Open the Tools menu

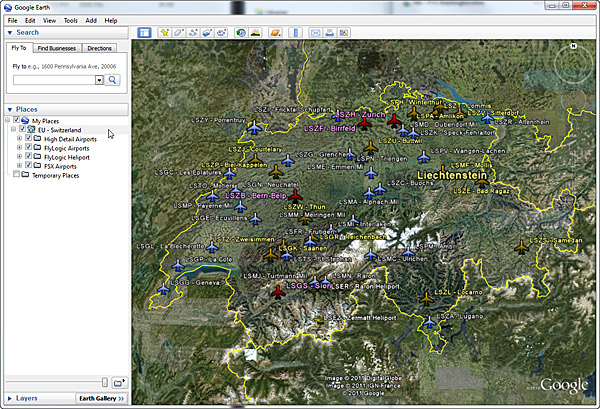(x=70, y=20)
